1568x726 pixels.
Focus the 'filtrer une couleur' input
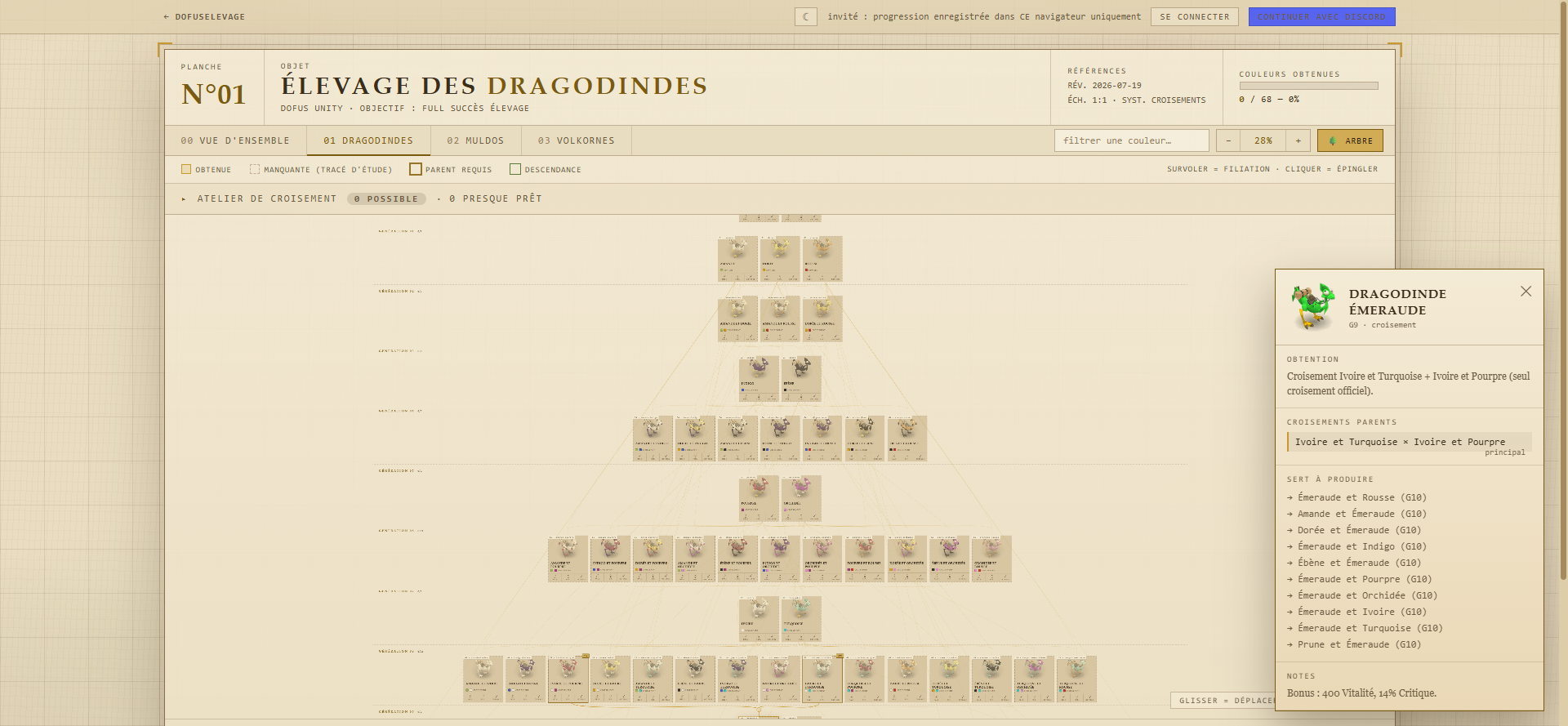click(x=1131, y=140)
